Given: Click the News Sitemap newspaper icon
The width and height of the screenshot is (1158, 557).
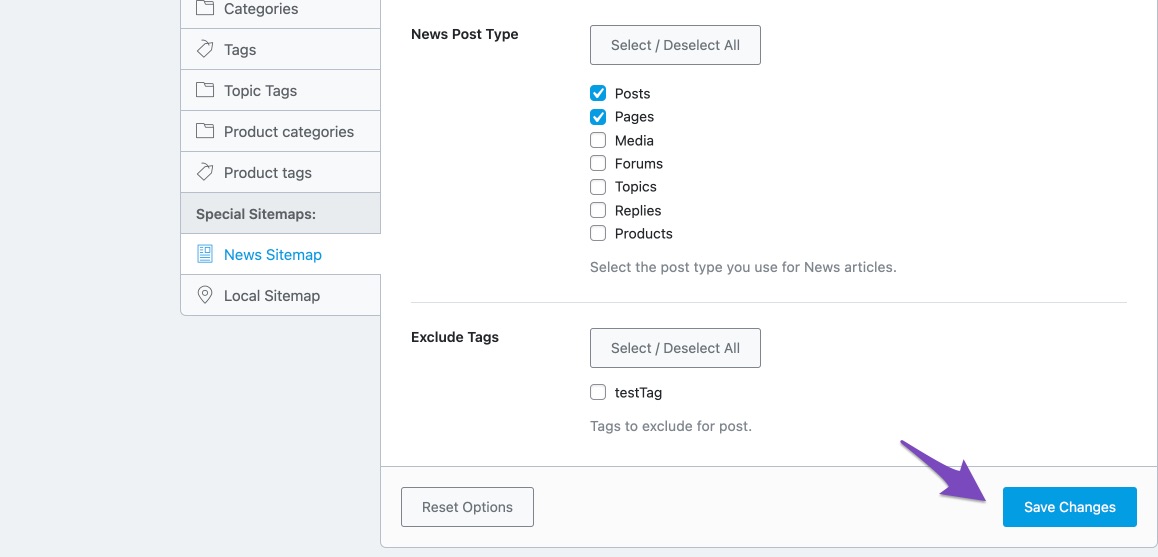Looking at the screenshot, I should [205, 254].
